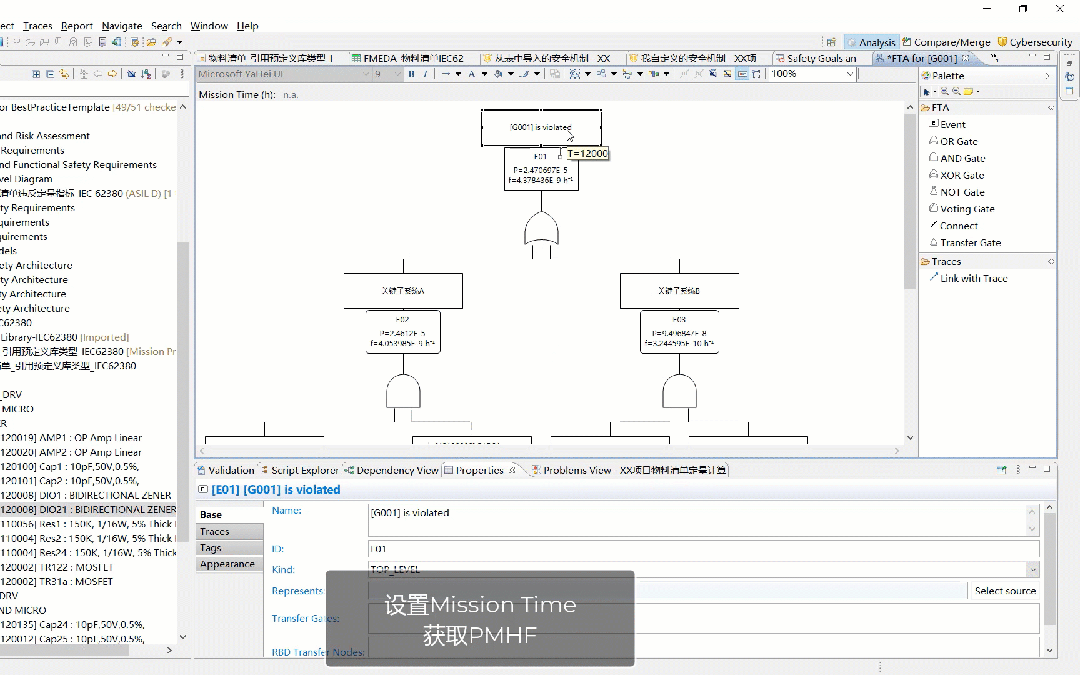The image size is (1080, 675).
Task: Click the expand all icon in left panel
Action: [36, 74]
